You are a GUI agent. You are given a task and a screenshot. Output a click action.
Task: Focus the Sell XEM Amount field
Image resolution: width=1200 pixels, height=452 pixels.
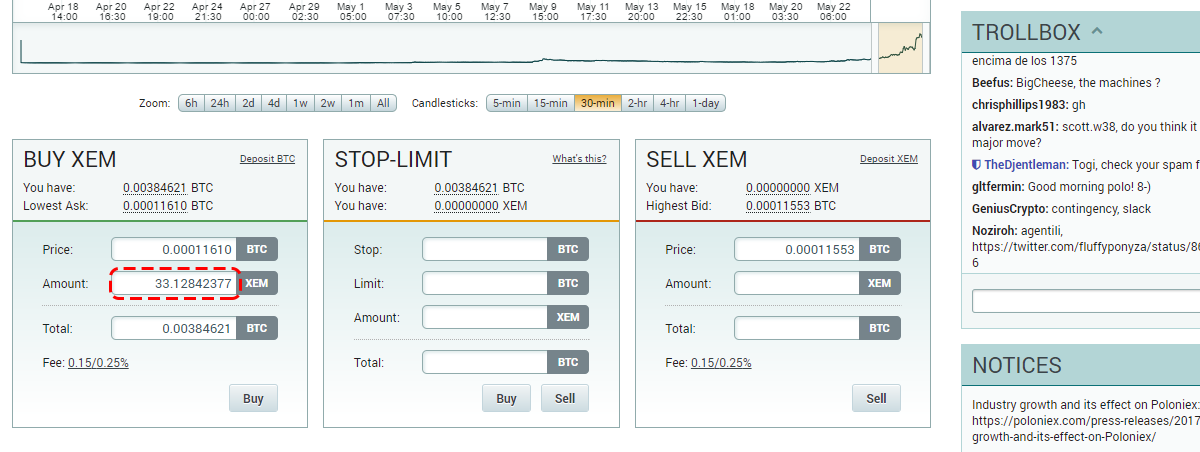point(797,284)
